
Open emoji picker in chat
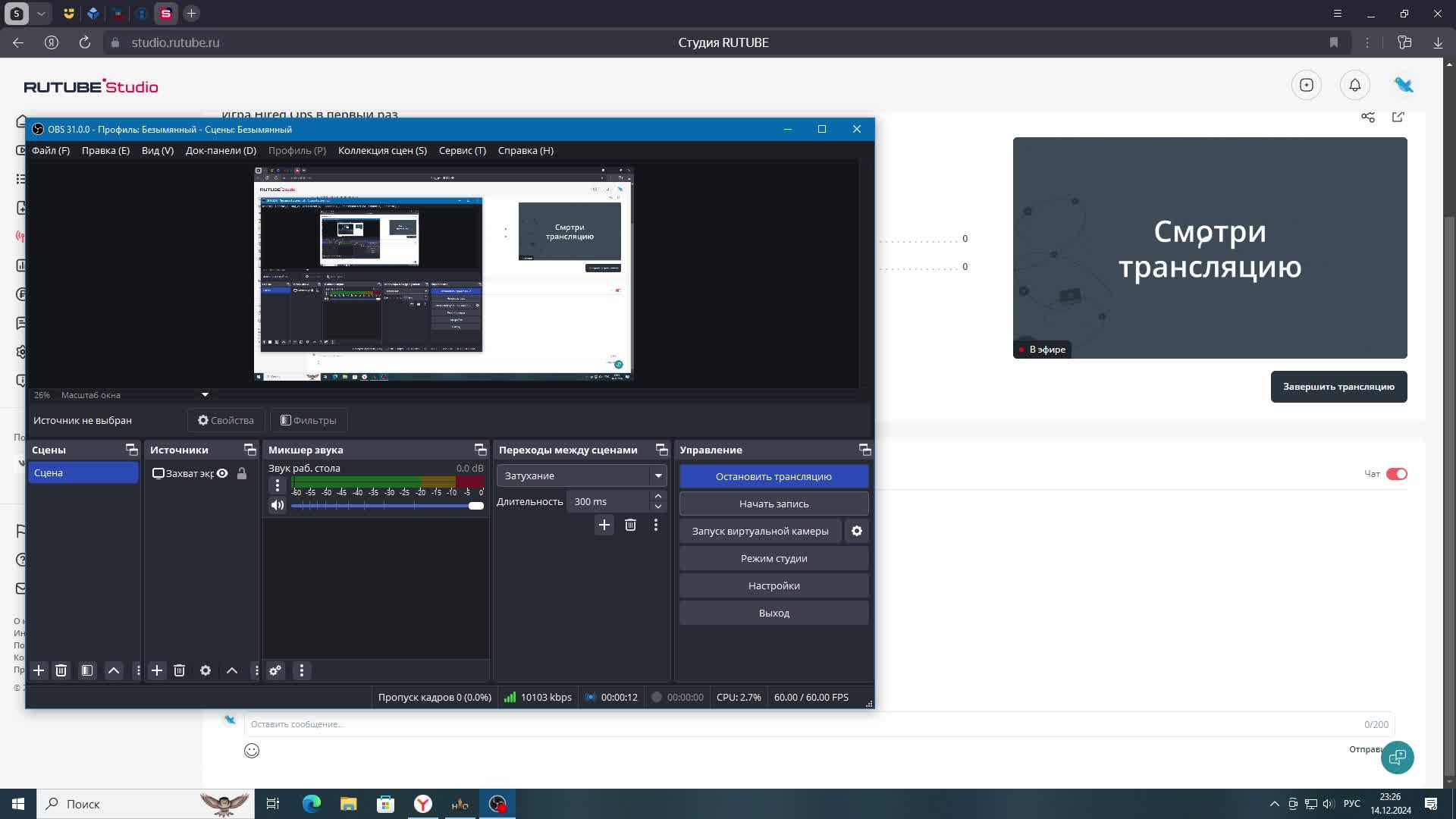(252, 751)
